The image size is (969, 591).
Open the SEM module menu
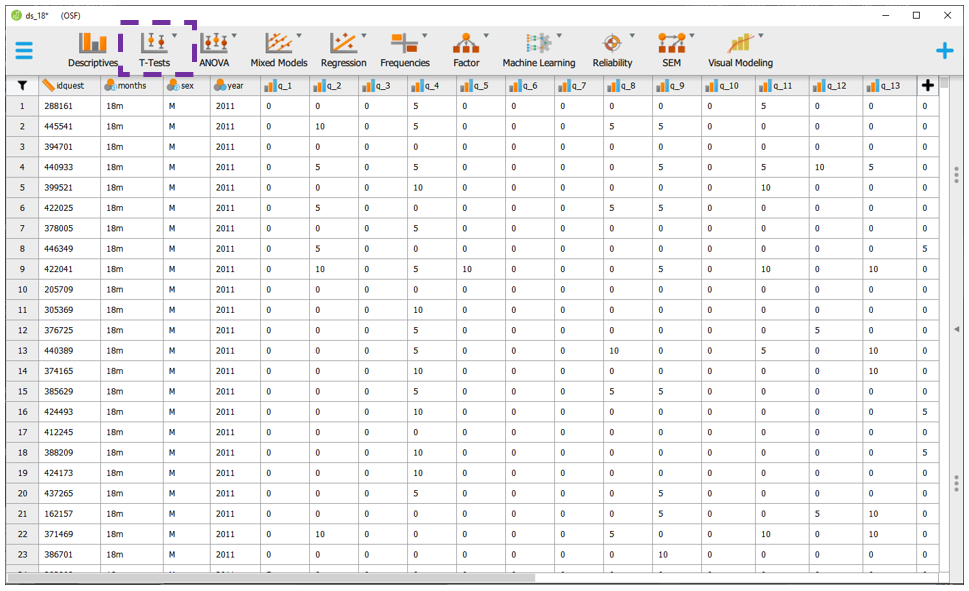(x=671, y=49)
